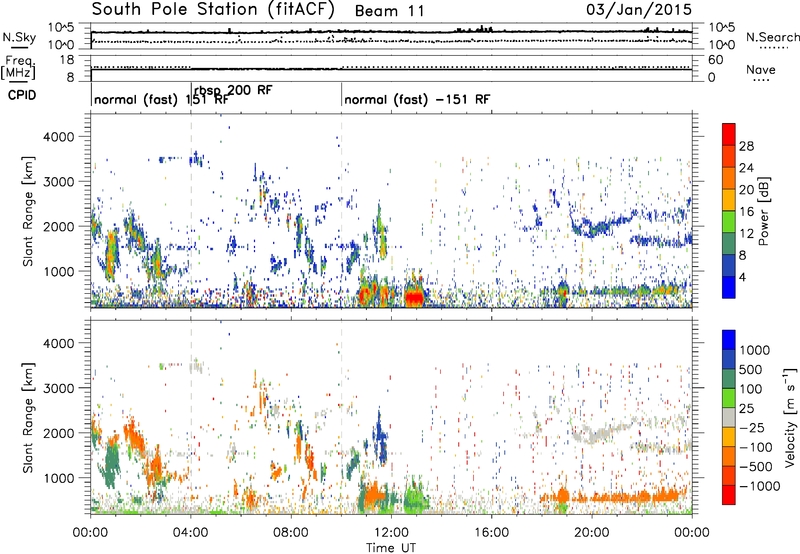Click the 03/Jan/2015 date text
This screenshot has height=554, width=800.
click(x=639, y=10)
